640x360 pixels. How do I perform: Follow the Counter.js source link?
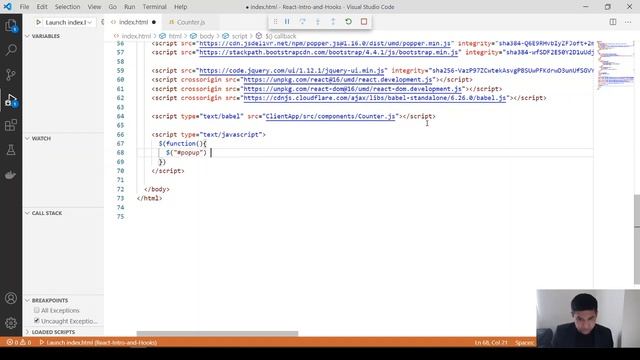click(331, 116)
